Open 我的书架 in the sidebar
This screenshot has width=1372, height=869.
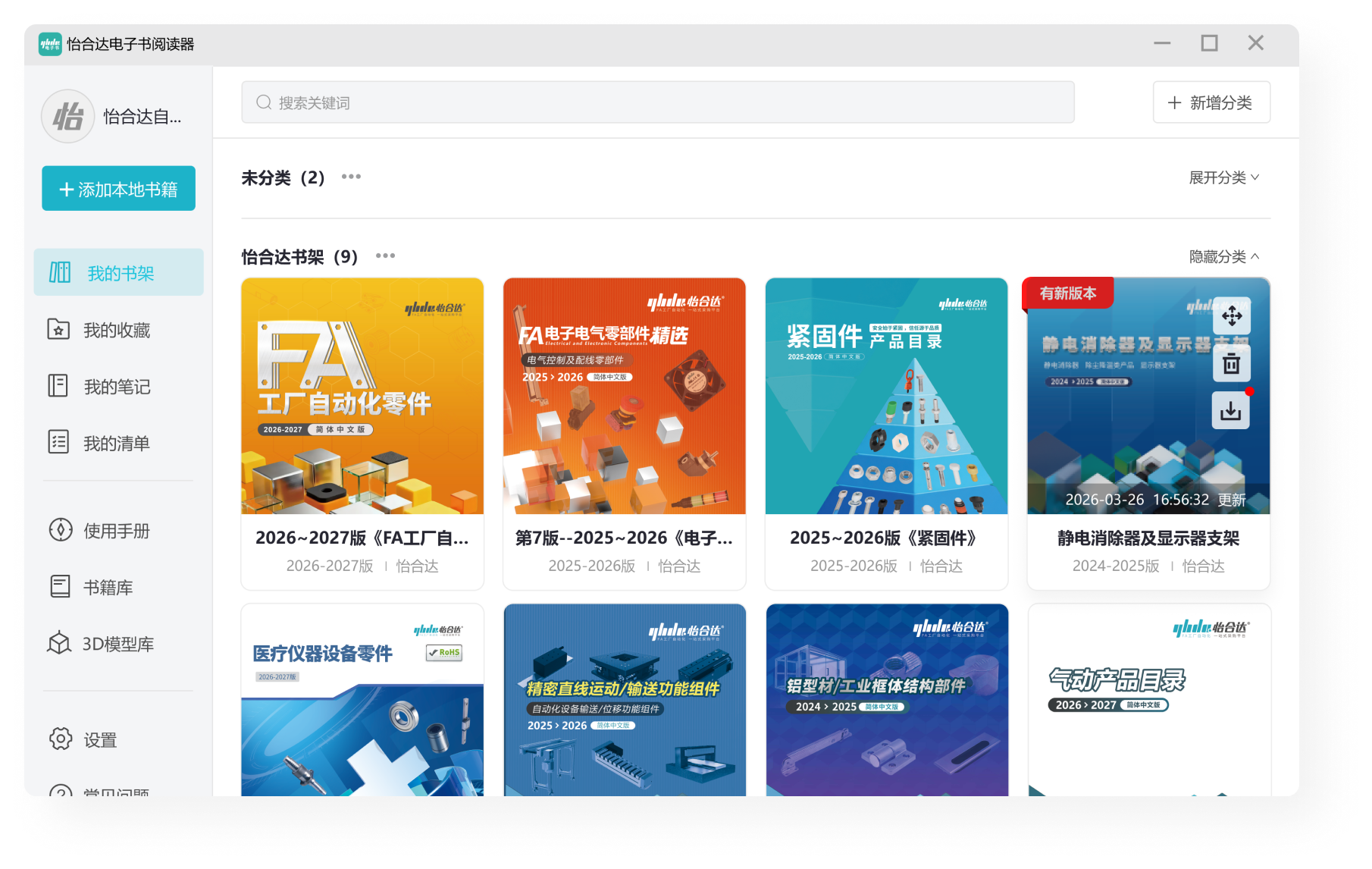point(119,272)
